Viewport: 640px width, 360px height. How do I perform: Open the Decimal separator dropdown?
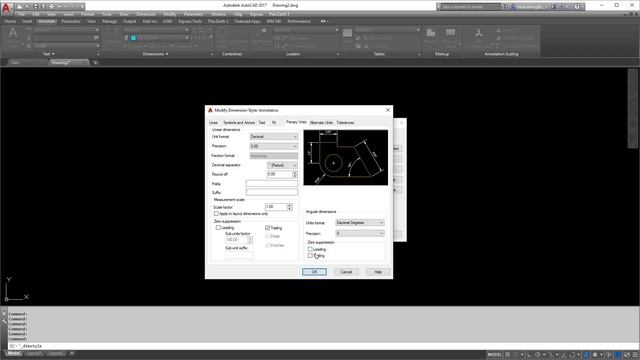[282, 165]
